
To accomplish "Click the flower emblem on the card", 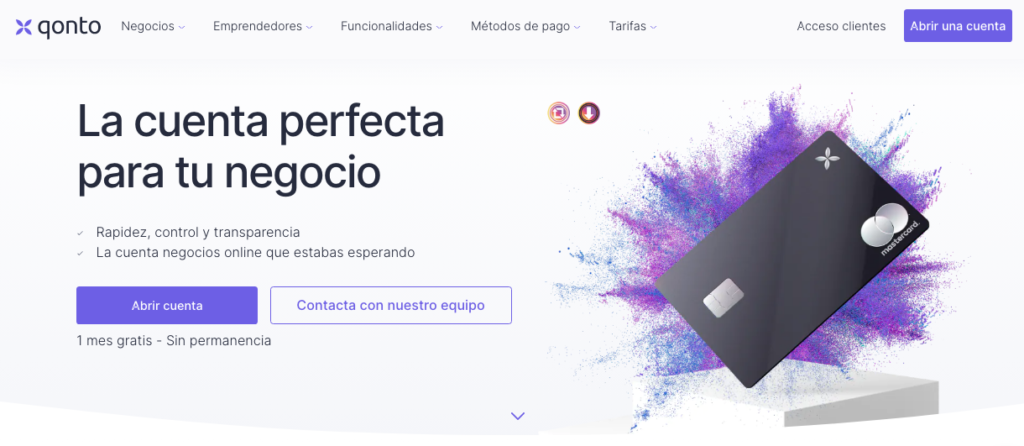I will pos(827,157).
